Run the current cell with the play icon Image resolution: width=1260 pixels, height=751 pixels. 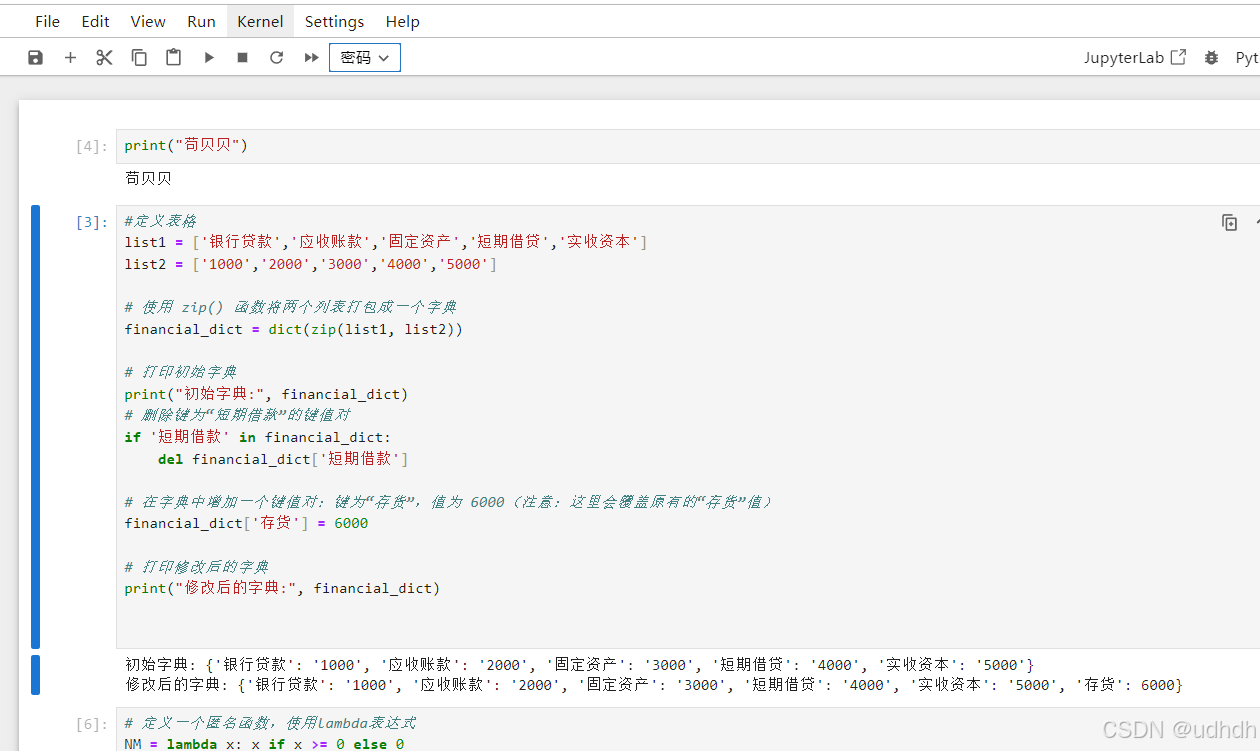pyautogui.click(x=208, y=57)
